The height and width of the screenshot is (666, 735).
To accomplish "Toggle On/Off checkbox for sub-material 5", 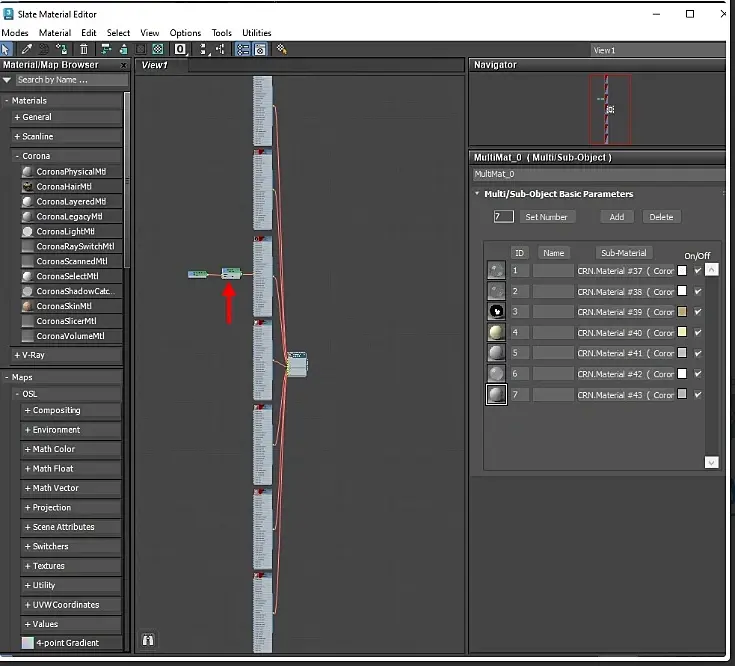I will click(x=698, y=353).
